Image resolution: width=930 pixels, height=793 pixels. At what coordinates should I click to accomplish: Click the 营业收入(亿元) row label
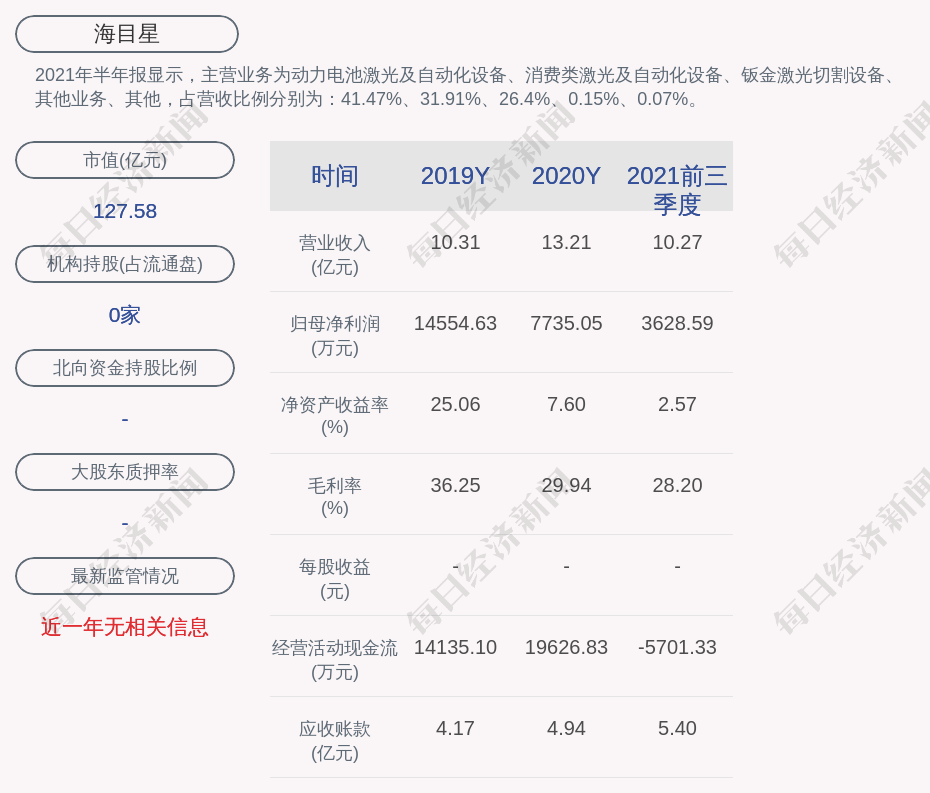(335, 254)
